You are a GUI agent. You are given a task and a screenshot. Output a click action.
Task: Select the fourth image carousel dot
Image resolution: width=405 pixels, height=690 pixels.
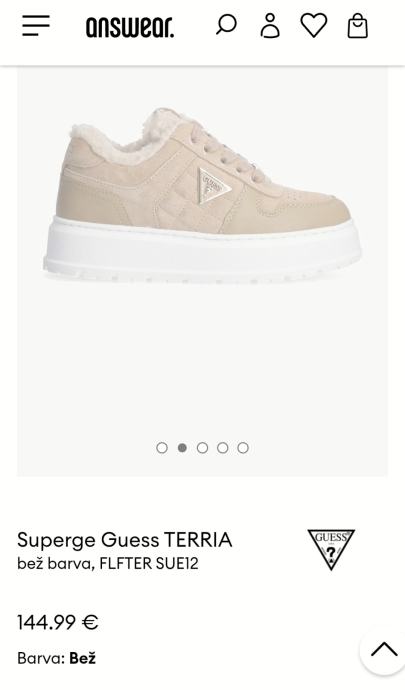tap(223, 448)
